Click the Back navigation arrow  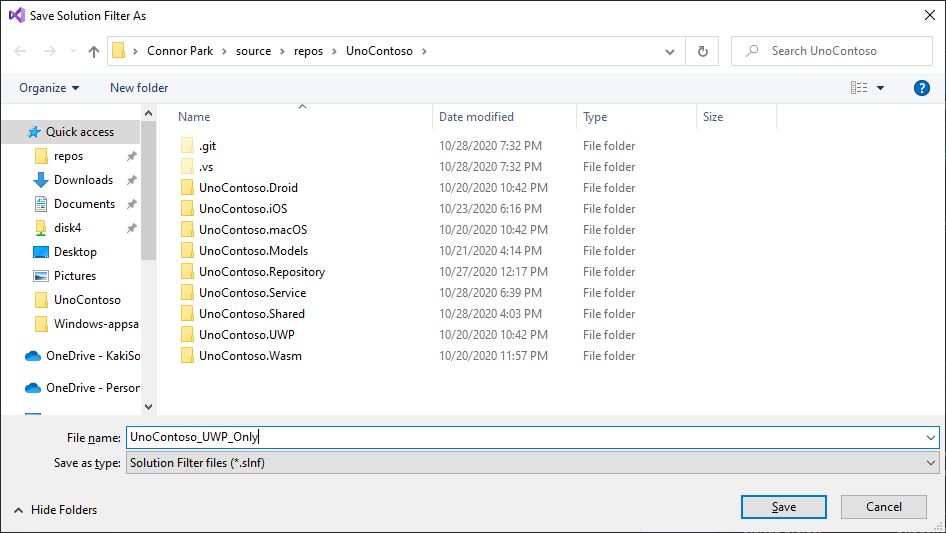click(x=20, y=51)
